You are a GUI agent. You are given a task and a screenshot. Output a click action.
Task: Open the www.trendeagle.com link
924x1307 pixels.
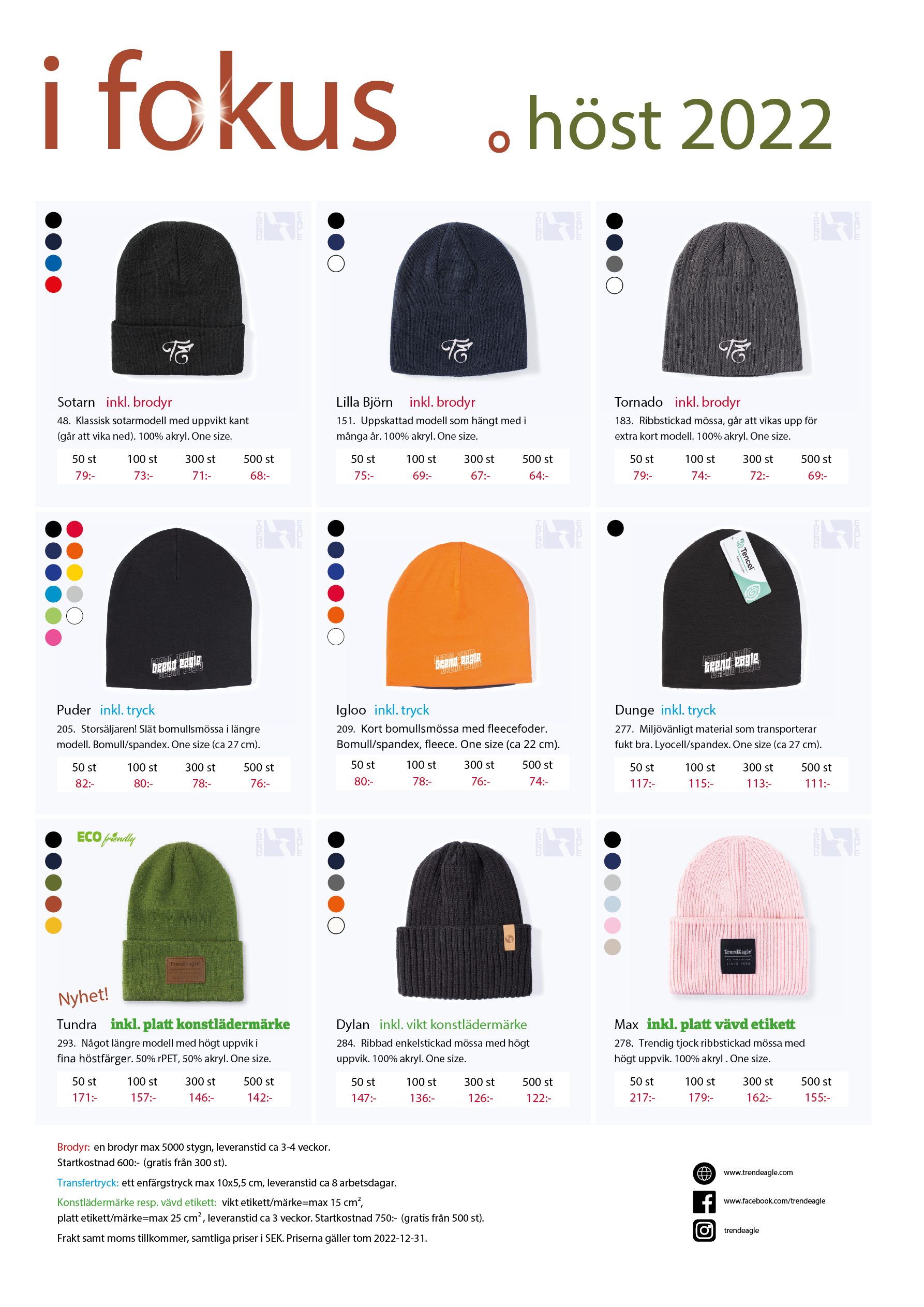pyautogui.click(x=758, y=1172)
